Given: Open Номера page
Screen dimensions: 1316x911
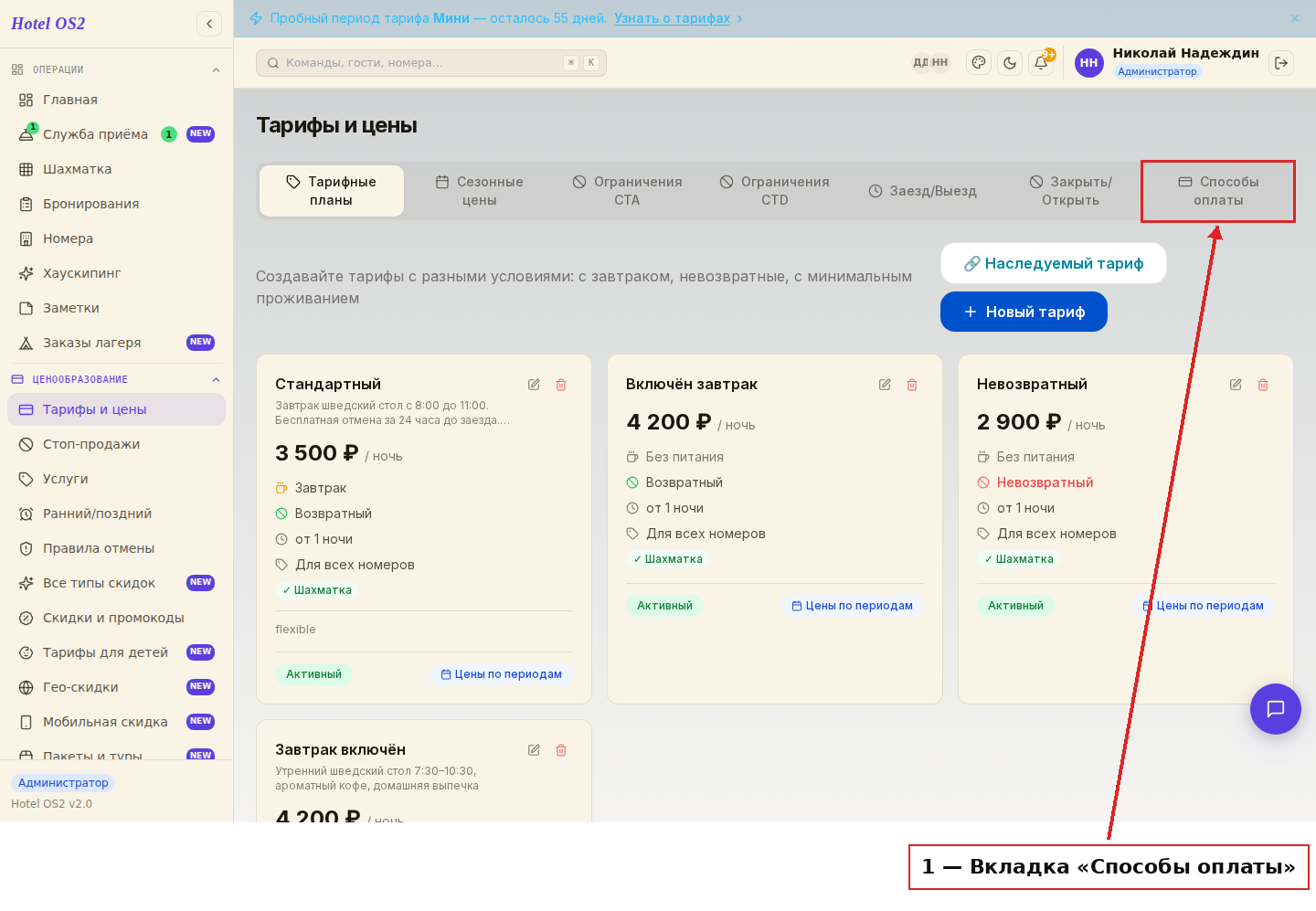Looking at the screenshot, I should [x=116, y=238].
